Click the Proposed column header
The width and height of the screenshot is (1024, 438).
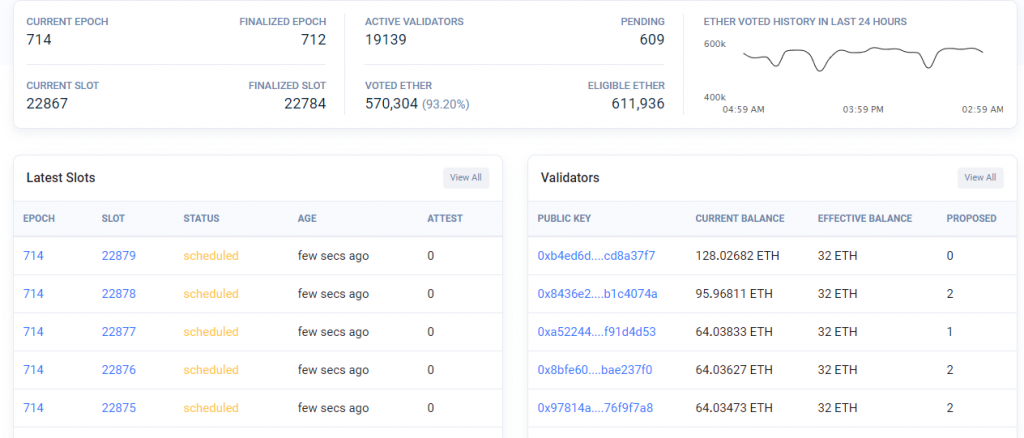pyautogui.click(x=971, y=218)
